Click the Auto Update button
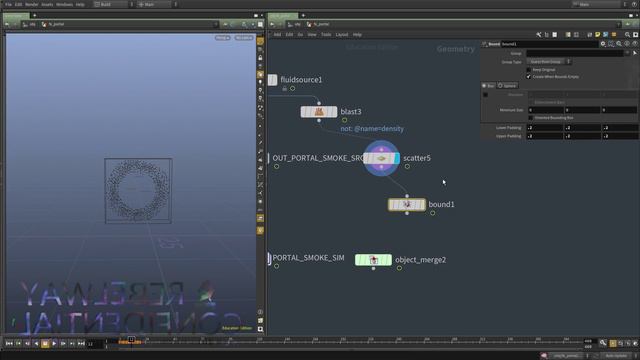The height and width of the screenshot is (360, 640). (616, 356)
